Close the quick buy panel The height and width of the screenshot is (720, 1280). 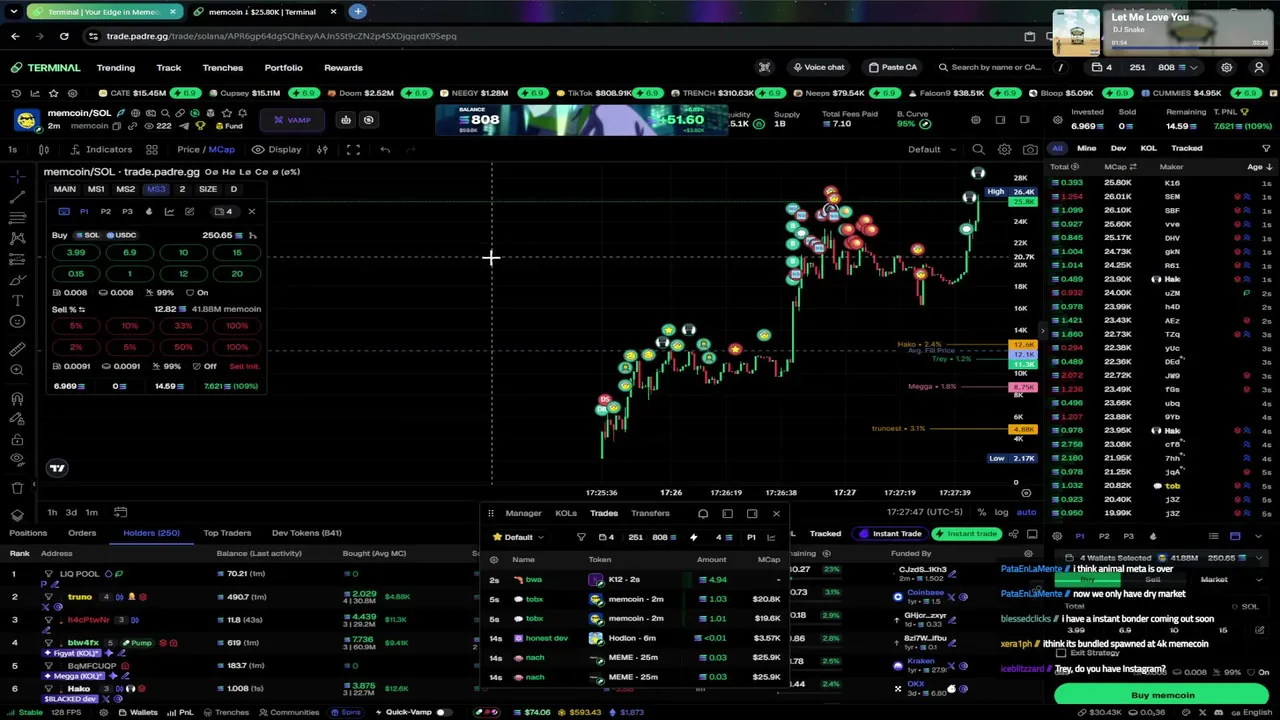click(252, 212)
